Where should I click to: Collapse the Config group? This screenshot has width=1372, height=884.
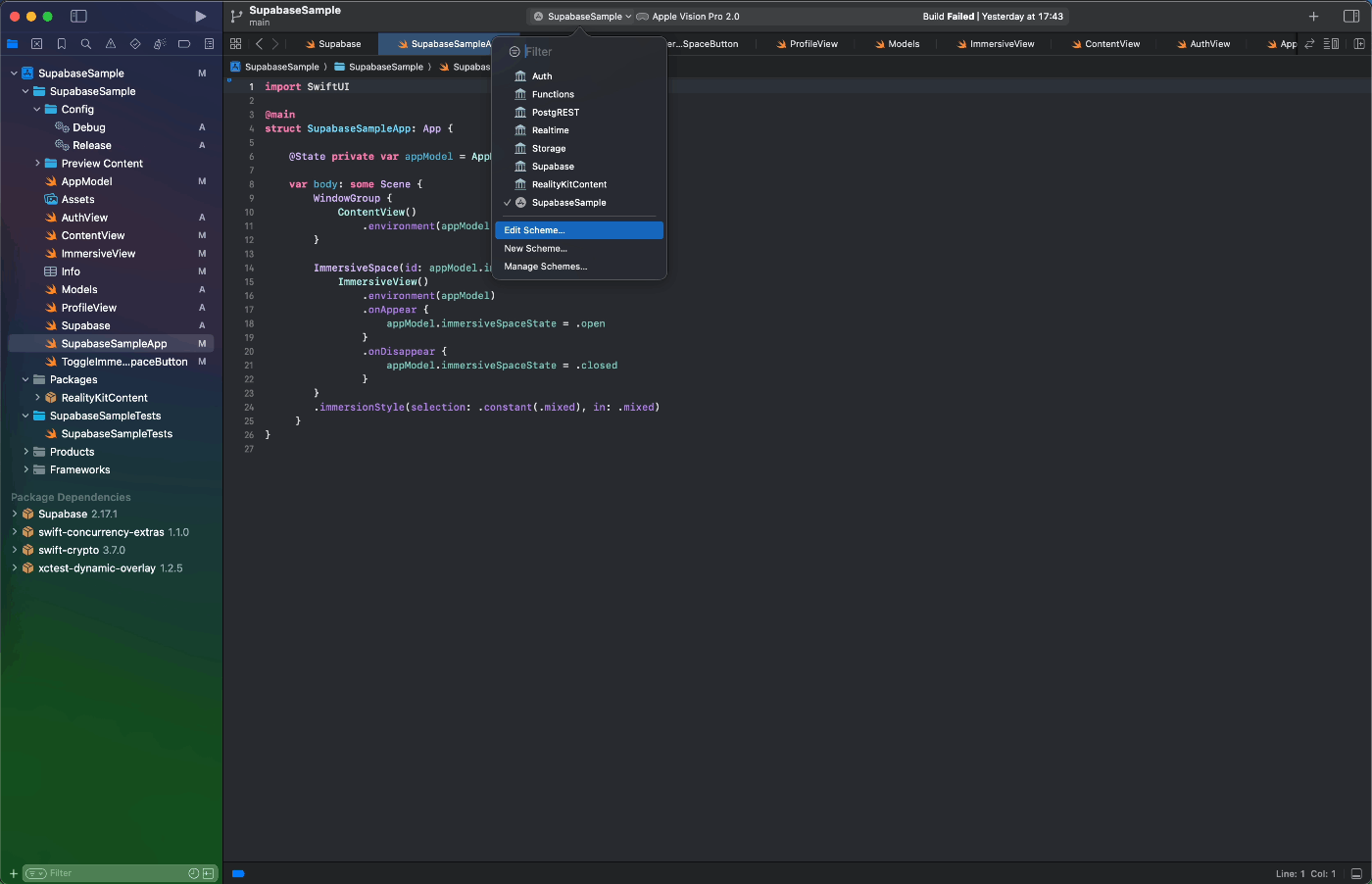(37, 110)
